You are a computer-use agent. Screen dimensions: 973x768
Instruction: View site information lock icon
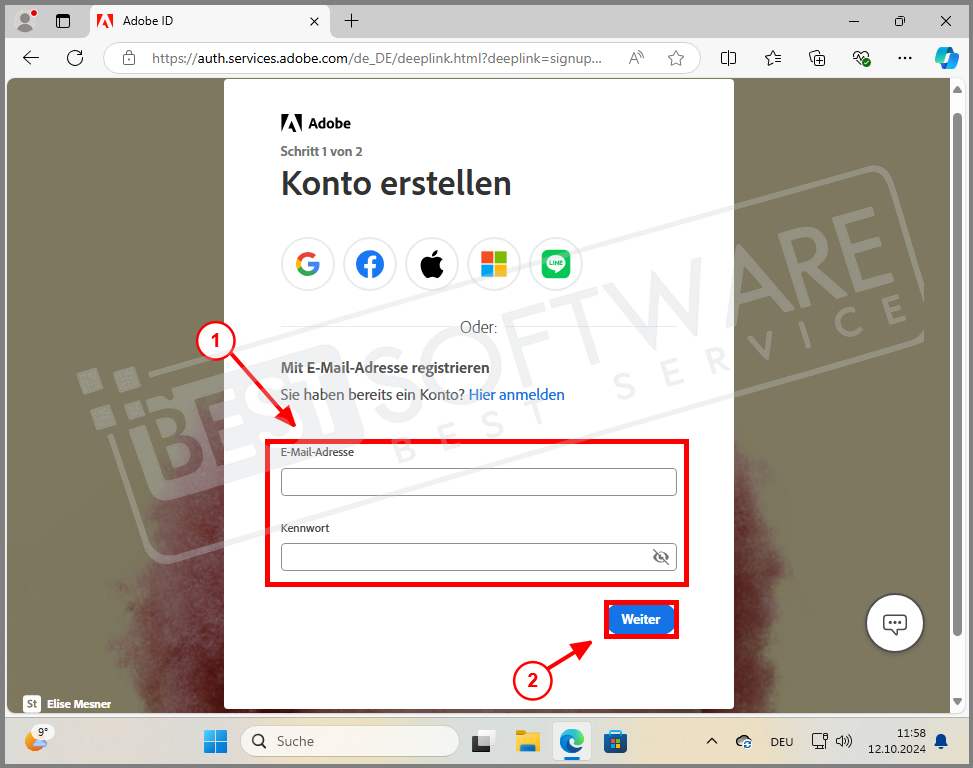[129, 58]
